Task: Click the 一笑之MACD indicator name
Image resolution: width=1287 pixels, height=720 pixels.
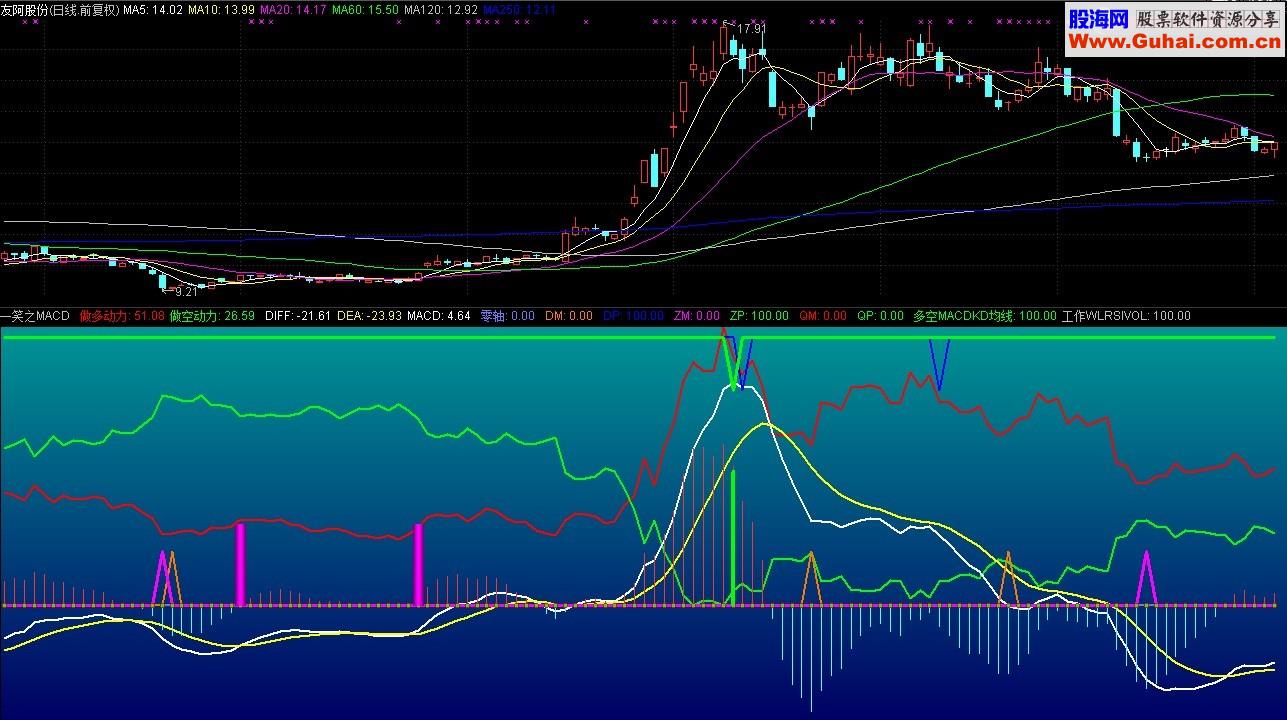Action: pyautogui.click(x=36, y=316)
